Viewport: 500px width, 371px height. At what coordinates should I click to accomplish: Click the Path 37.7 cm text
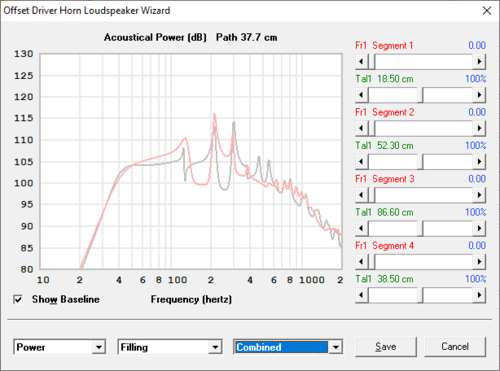pos(246,37)
